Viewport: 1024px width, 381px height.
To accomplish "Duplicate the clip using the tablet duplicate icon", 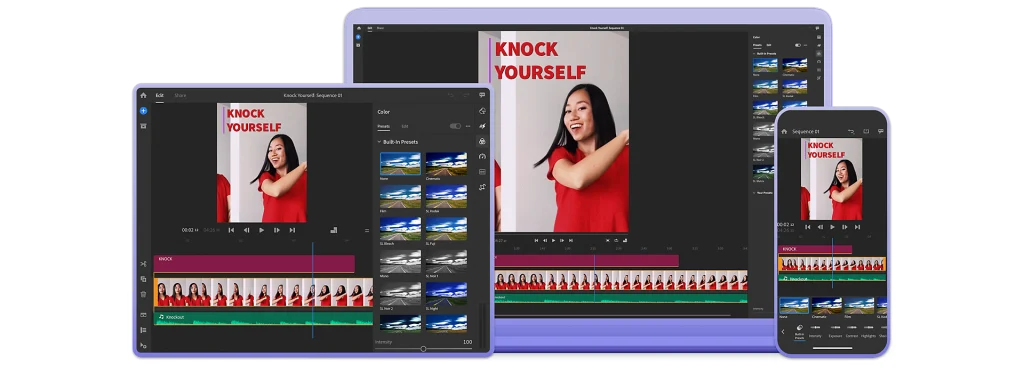I will 143,279.
